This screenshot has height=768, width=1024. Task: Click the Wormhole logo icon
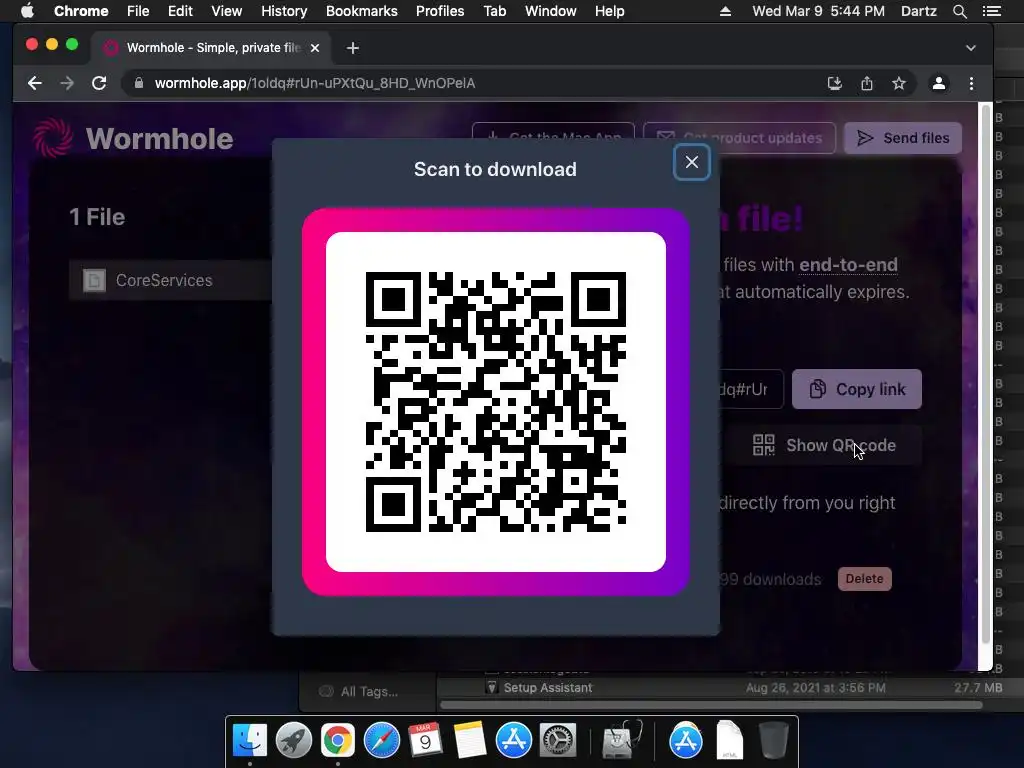(x=53, y=138)
